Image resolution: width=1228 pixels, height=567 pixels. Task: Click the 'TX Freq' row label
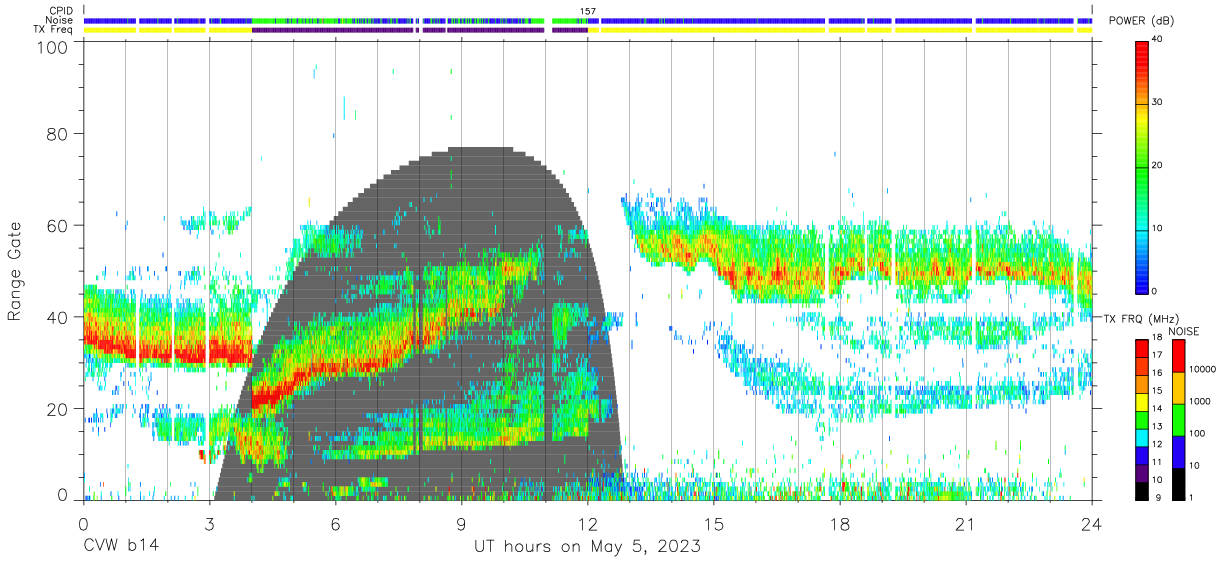point(54,30)
